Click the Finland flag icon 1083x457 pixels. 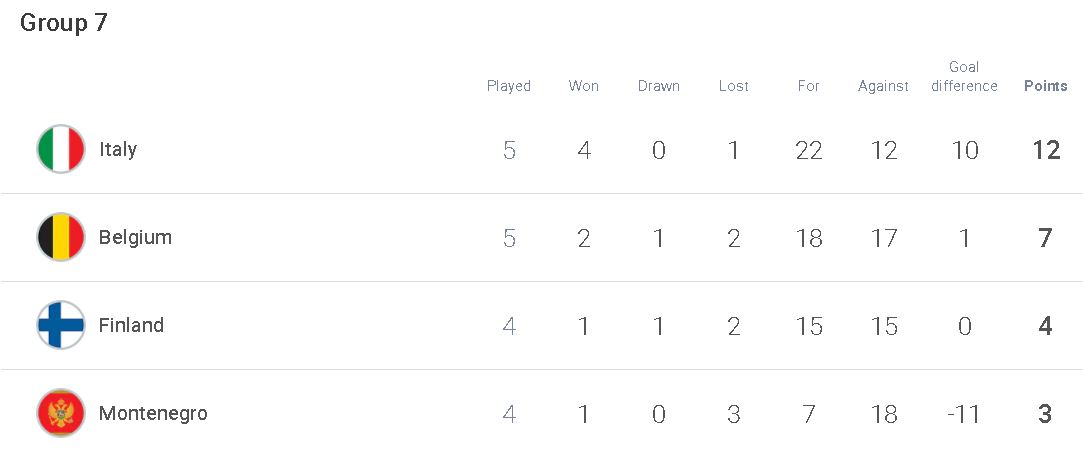(x=61, y=325)
